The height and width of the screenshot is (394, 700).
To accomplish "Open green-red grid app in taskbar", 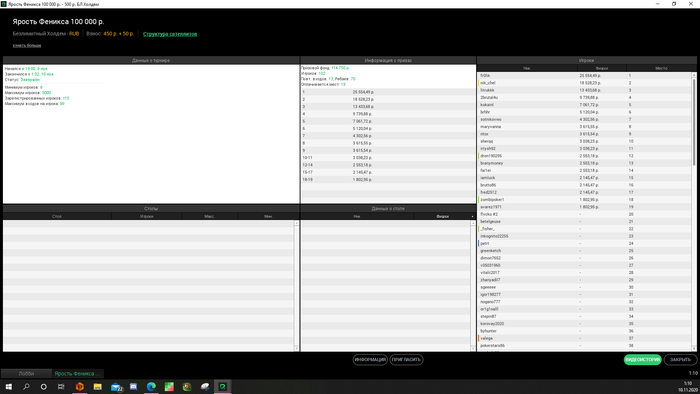I will pyautogui.click(x=169, y=387).
